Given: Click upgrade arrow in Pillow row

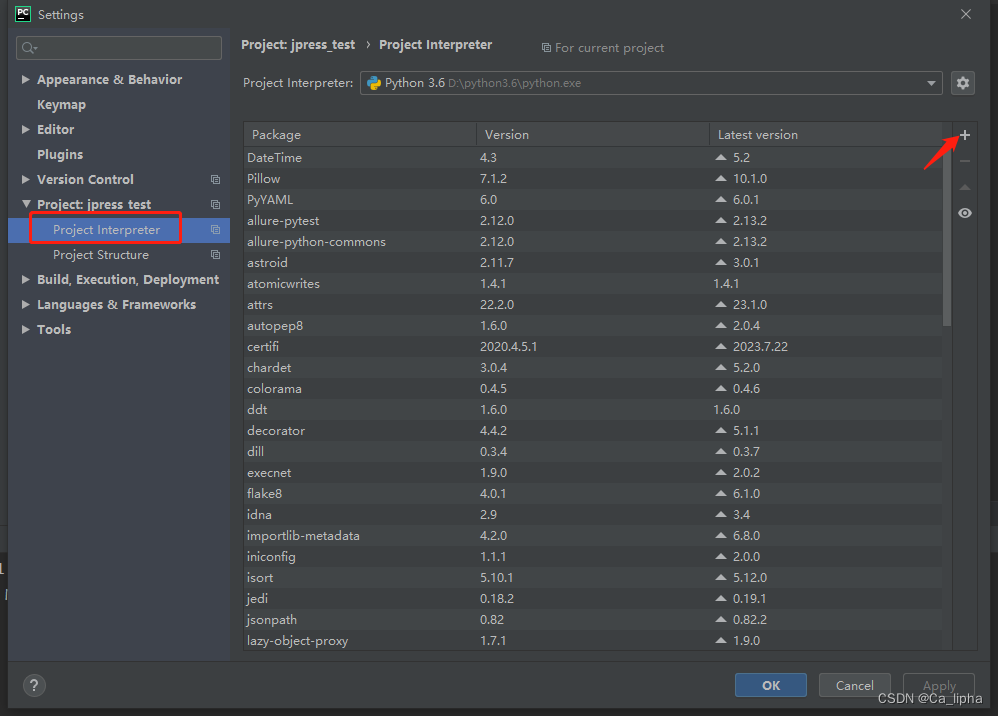Looking at the screenshot, I should point(720,178).
